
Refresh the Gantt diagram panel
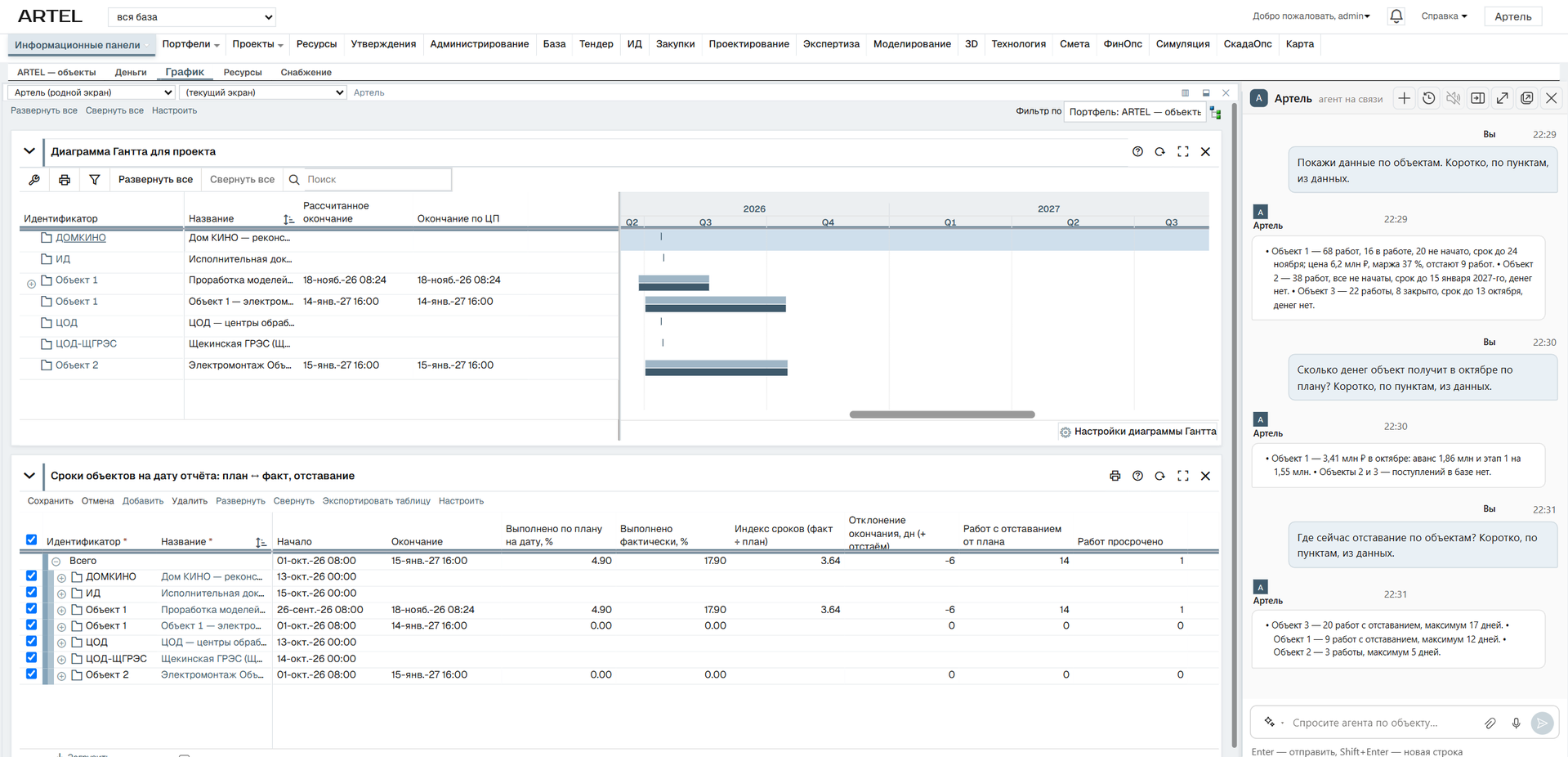[x=1159, y=152]
